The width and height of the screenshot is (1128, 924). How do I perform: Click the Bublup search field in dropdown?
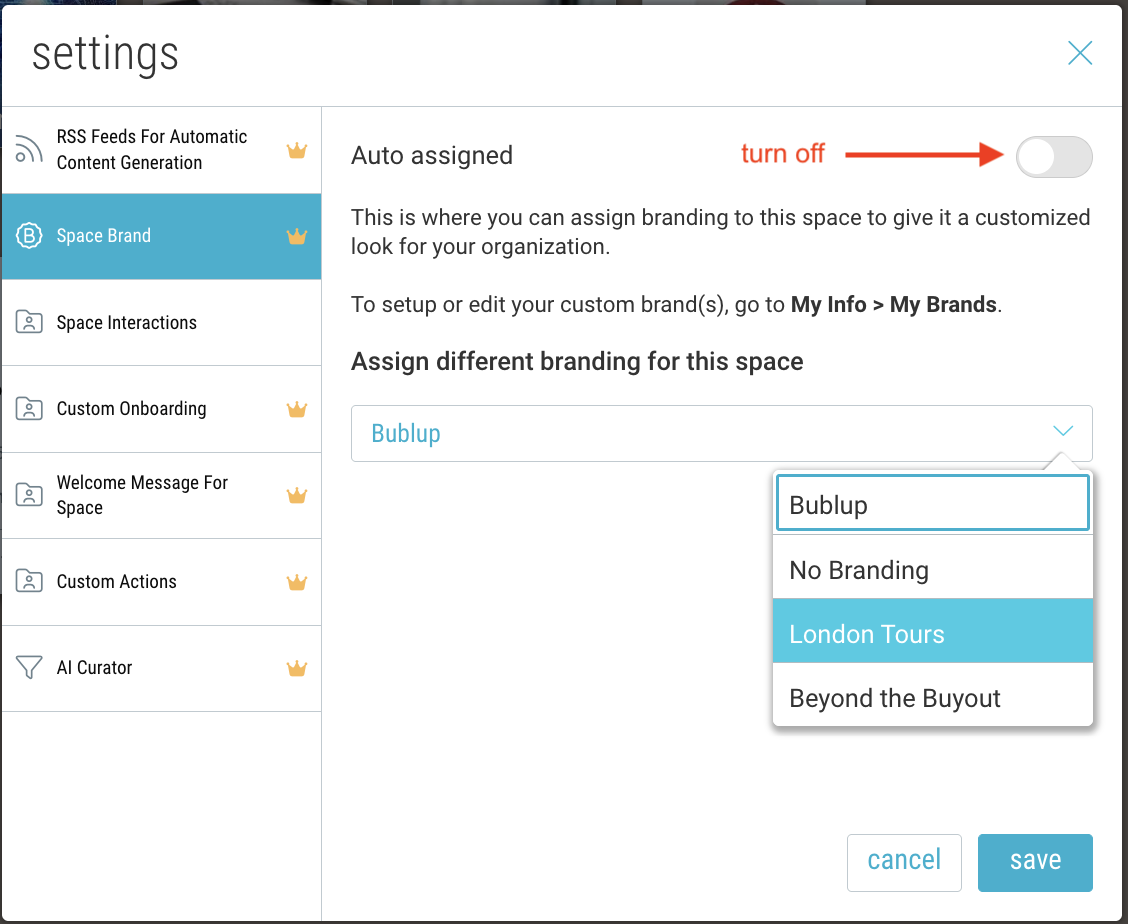point(932,505)
